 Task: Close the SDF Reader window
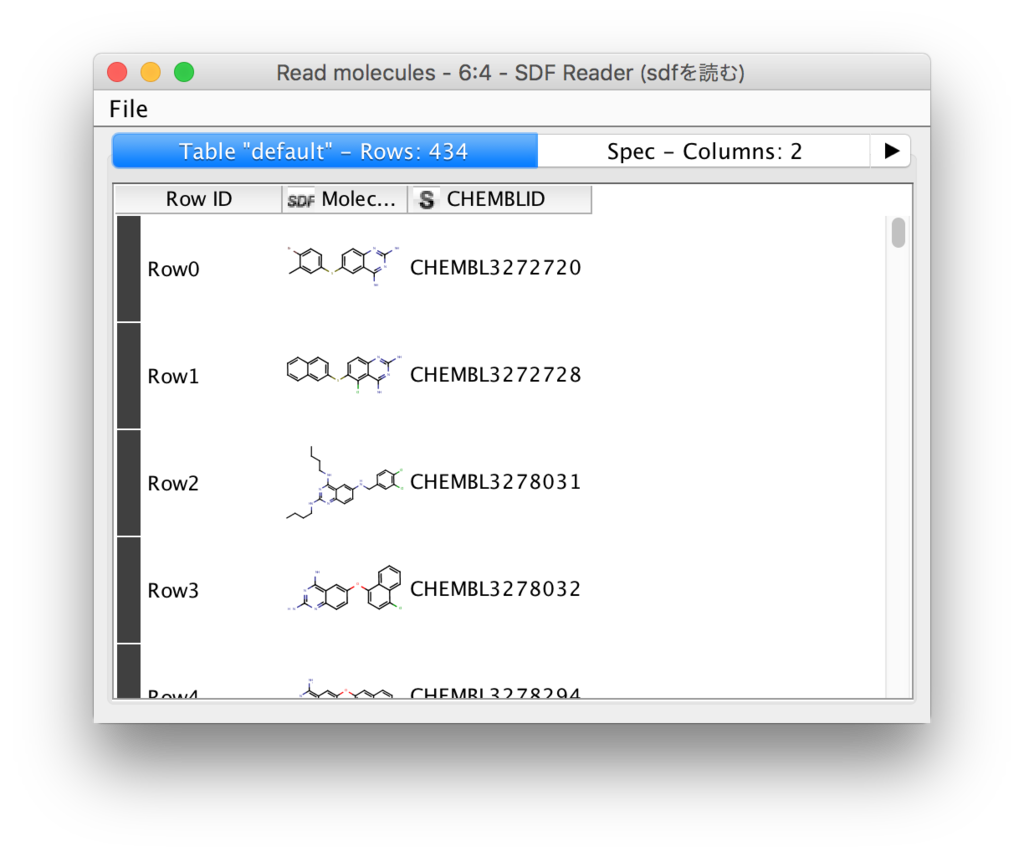[x=118, y=72]
